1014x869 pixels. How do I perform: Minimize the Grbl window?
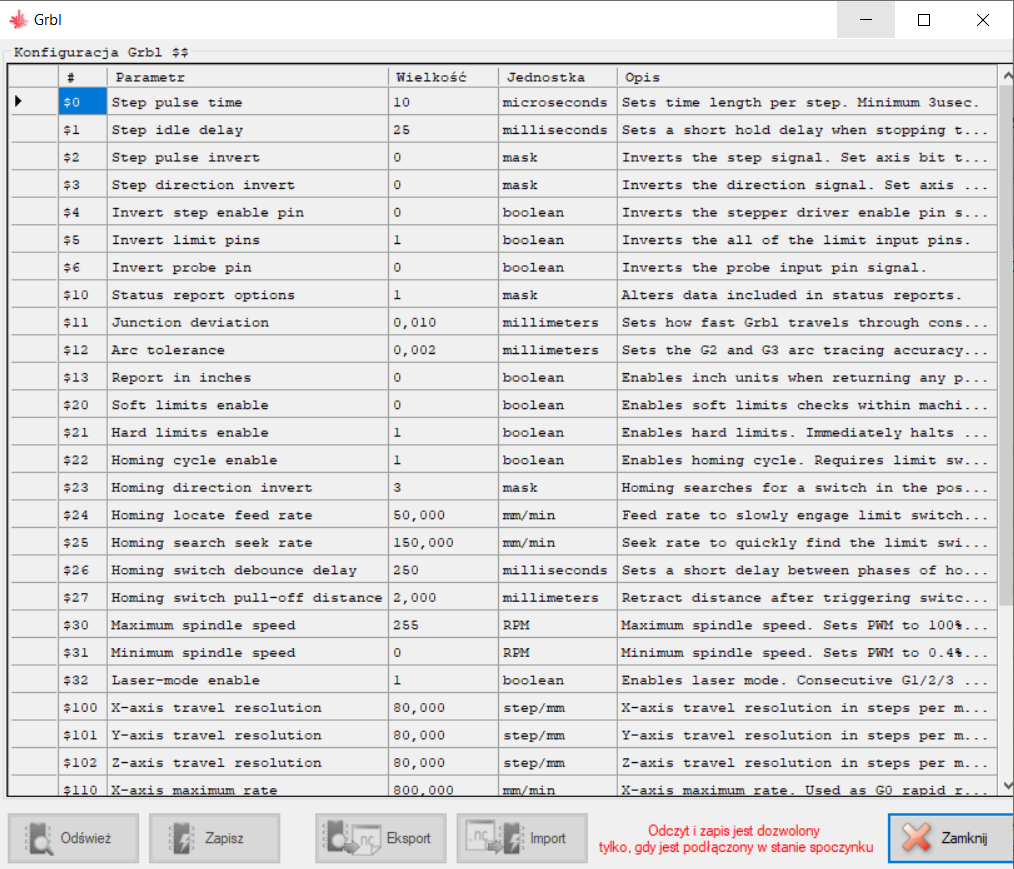pyautogui.click(x=866, y=20)
